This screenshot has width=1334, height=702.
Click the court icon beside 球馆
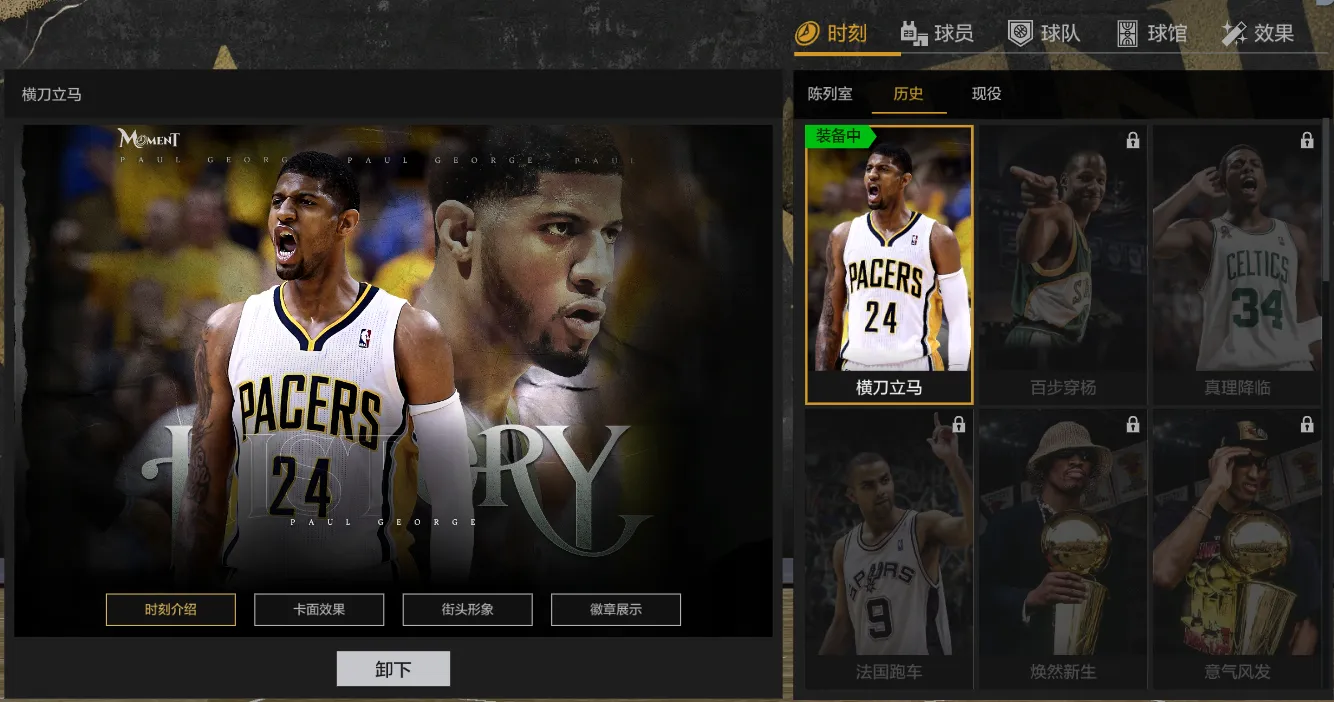point(1127,34)
